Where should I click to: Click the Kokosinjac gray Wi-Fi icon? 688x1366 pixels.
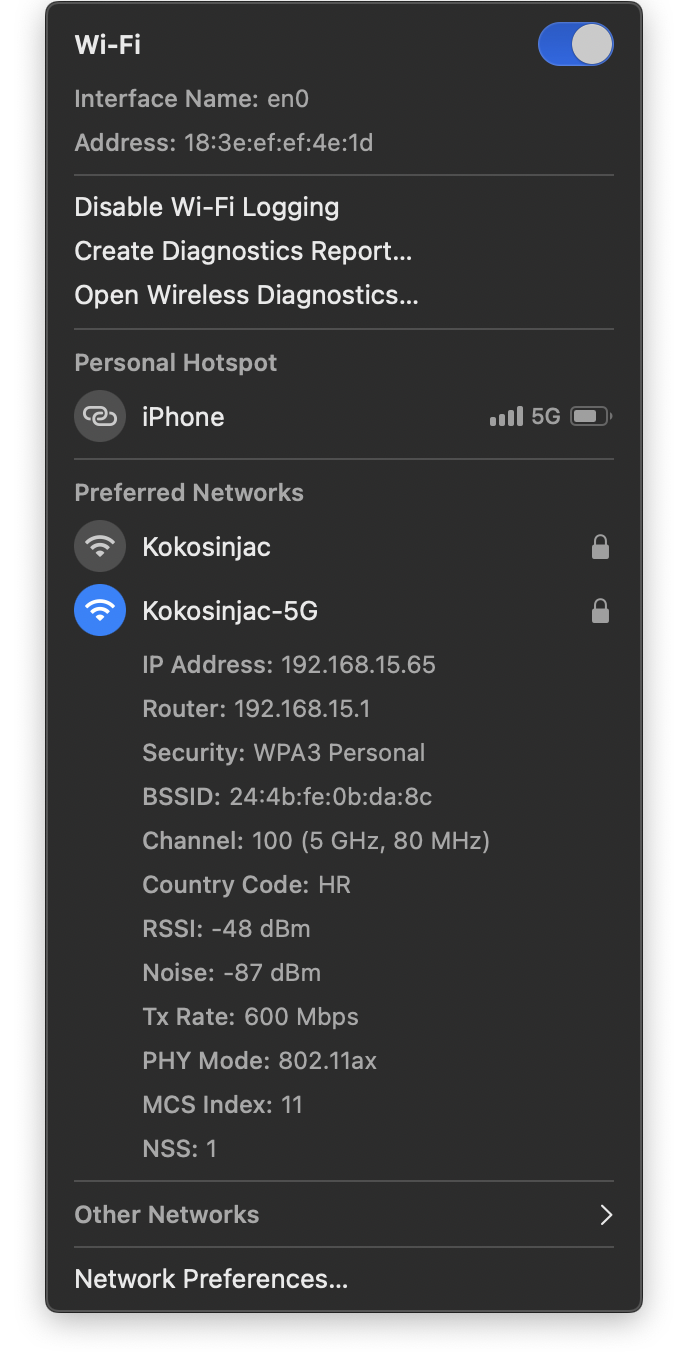point(100,547)
